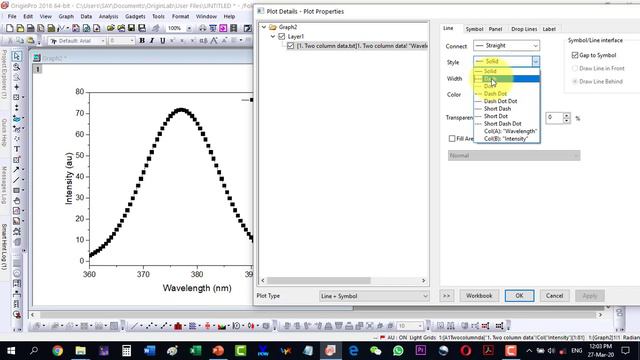640x360 pixels.
Task: Toggle the Layer1 checkbox in the plot tree
Action: pos(282,36)
